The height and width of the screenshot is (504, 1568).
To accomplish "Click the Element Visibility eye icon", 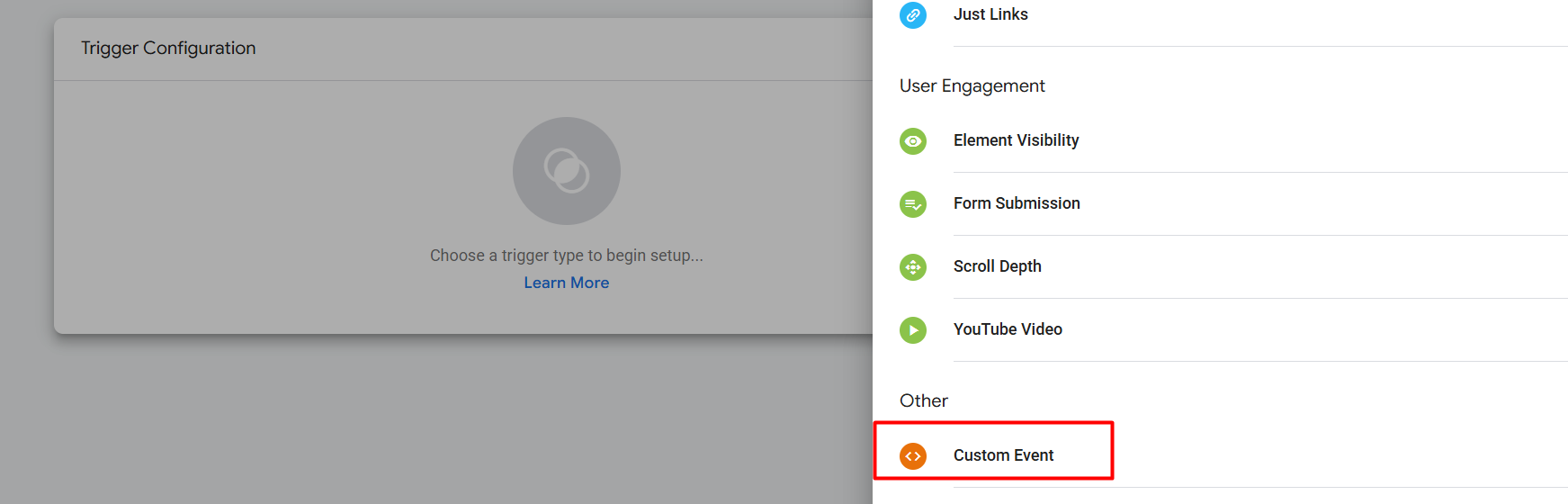I will click(912, 141).
